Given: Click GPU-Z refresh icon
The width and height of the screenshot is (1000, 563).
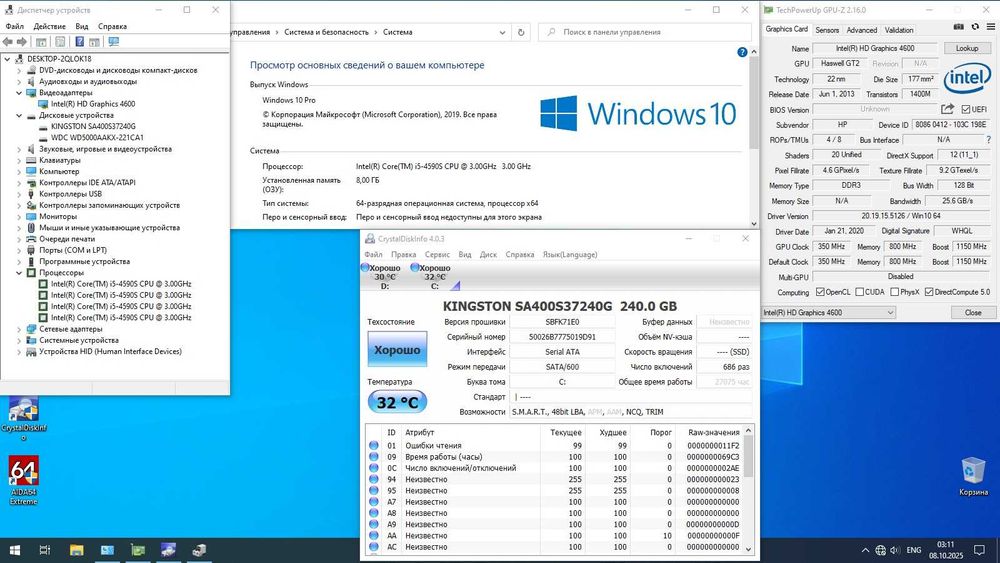Looking at the screenshot, I should (975, 27).
